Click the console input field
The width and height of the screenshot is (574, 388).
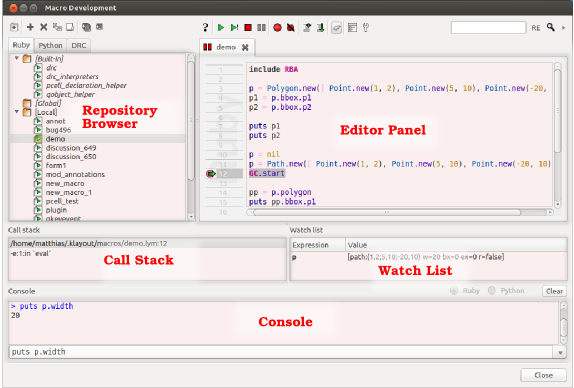pyautogui.click(x=281, y=352)
